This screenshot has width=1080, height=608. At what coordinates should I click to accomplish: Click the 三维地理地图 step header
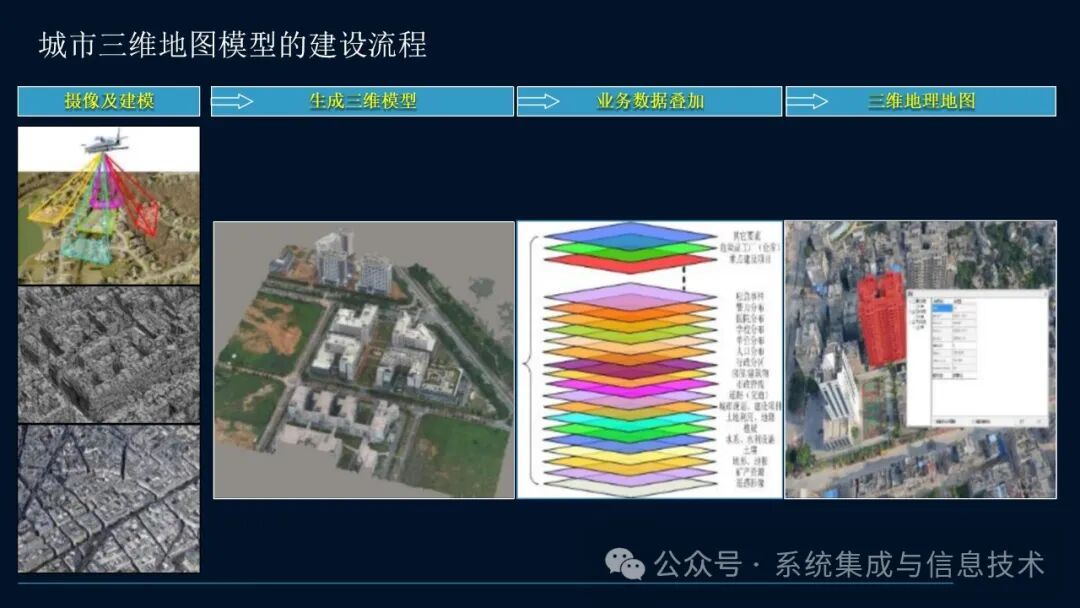pos(921,101)
